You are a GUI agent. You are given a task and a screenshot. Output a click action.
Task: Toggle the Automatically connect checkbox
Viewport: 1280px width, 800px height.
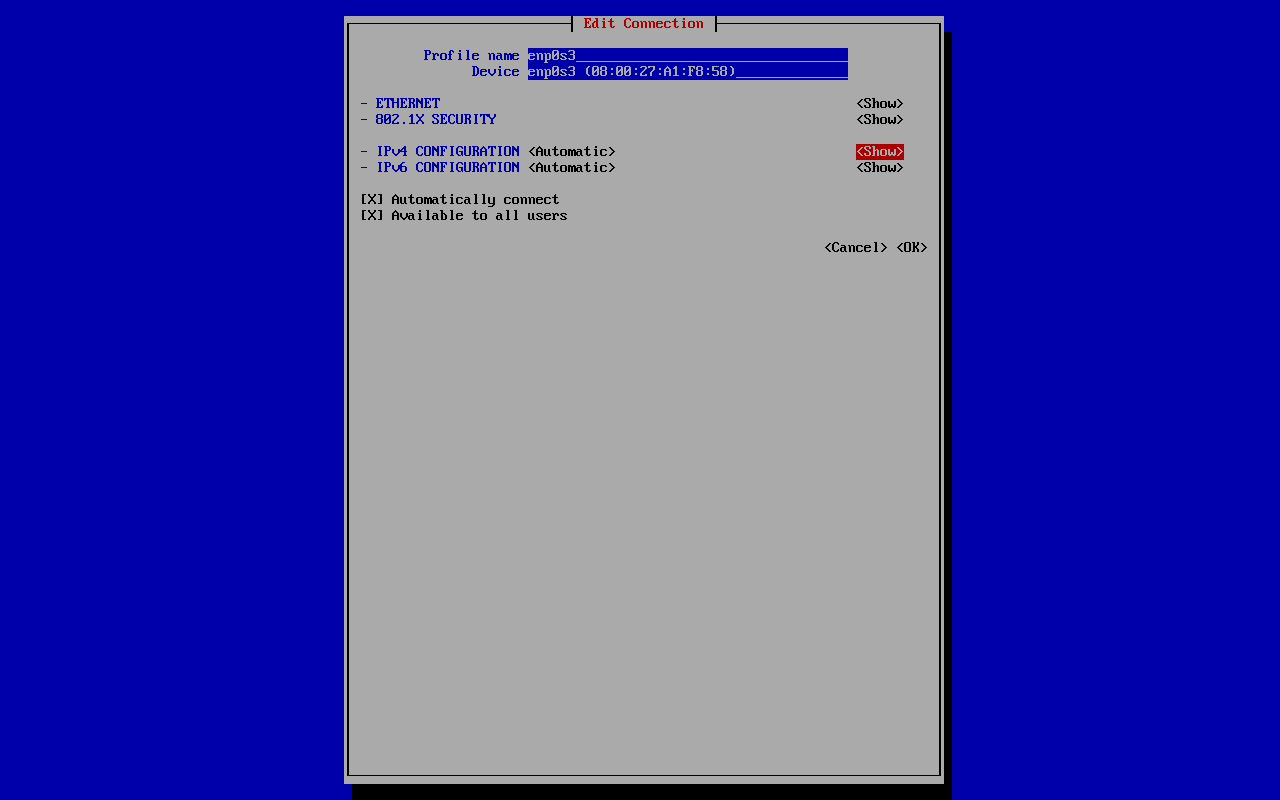371,200
